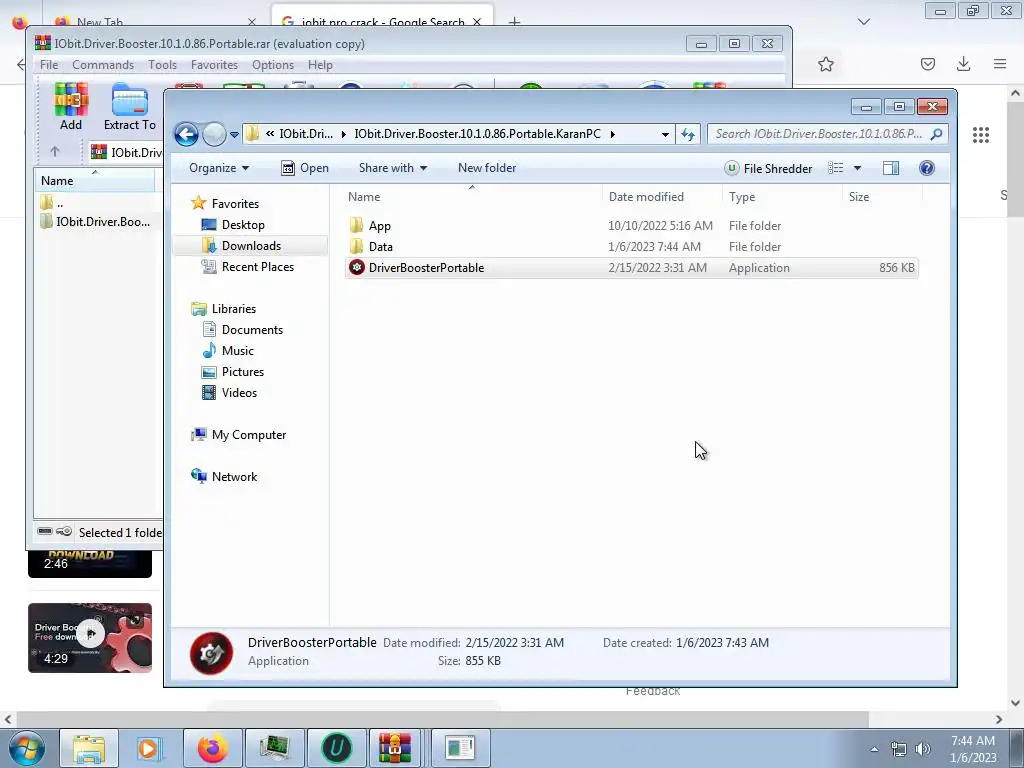Expand address bar history dropdown
Screen dimensions: 1024x768
[x=665, y=135]
